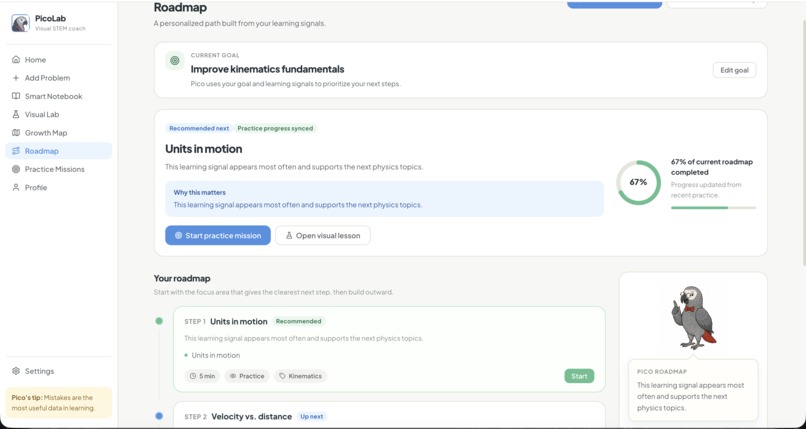Click the Edit goal button
Screen dimensions: 806x429
pyautogui.click(x=734, y=70)
